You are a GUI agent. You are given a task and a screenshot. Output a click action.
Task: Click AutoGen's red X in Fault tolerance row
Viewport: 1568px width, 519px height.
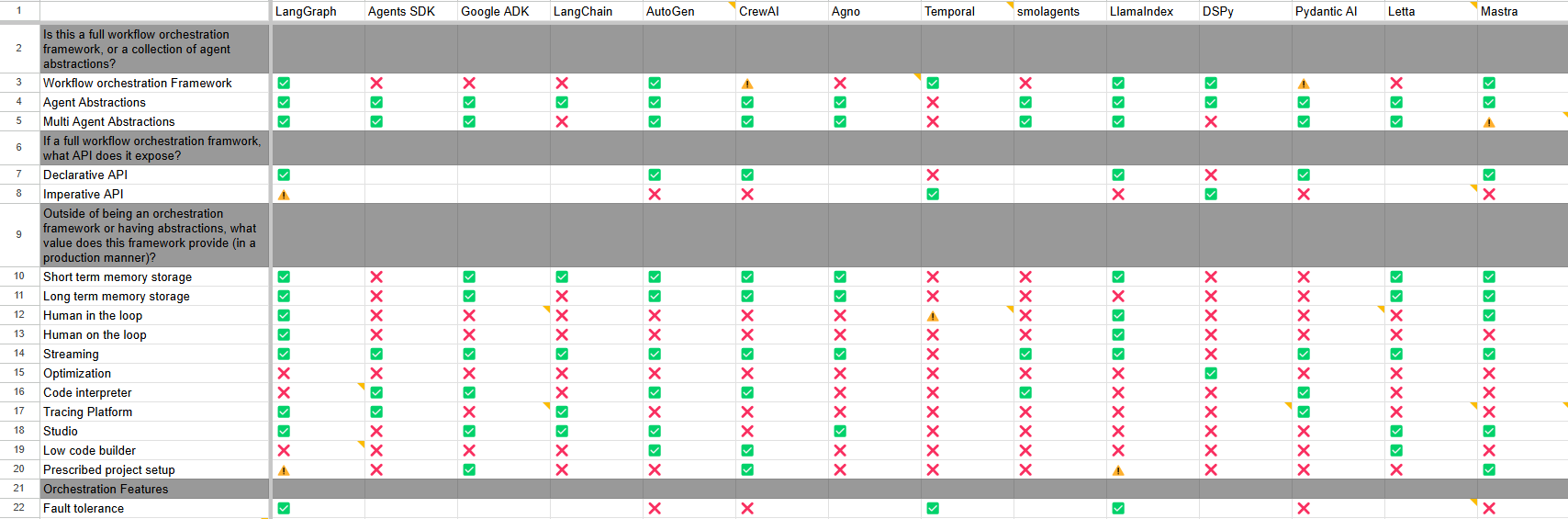655,508
